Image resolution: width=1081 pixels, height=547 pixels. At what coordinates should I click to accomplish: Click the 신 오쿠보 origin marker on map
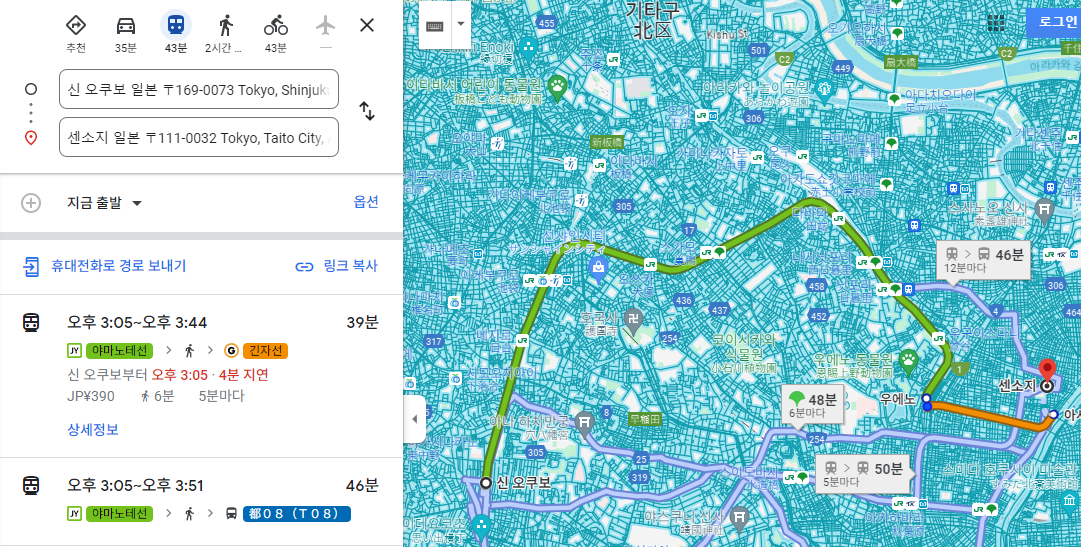(x=486, y=483)
